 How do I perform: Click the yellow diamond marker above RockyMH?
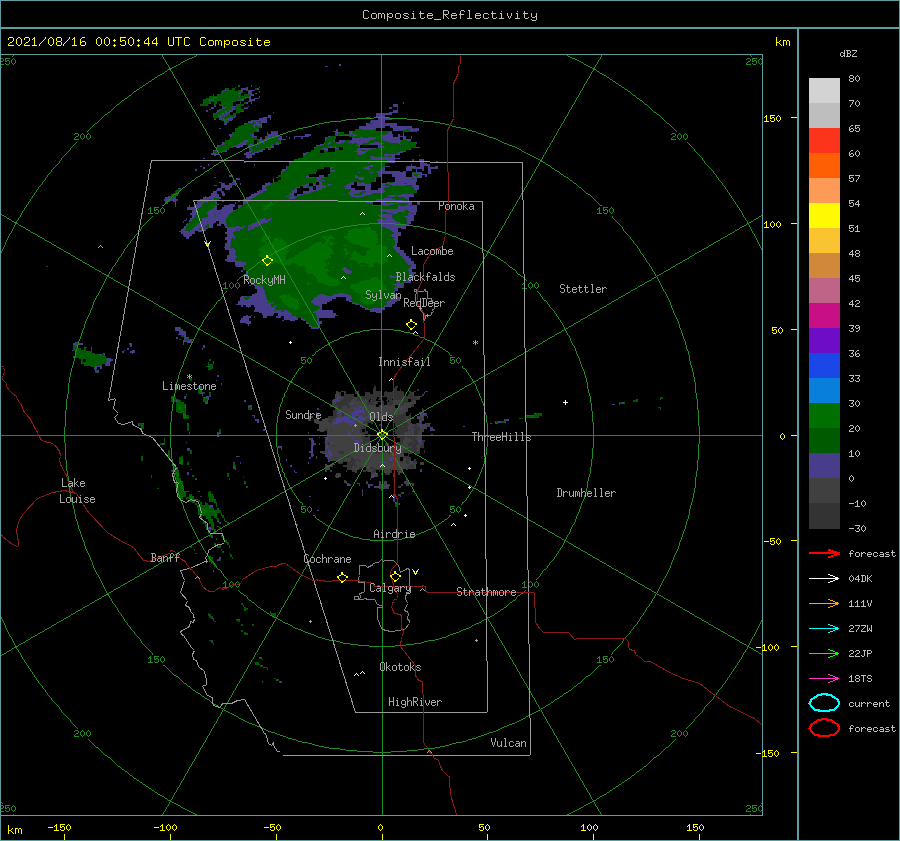click(x=267, y=261)
